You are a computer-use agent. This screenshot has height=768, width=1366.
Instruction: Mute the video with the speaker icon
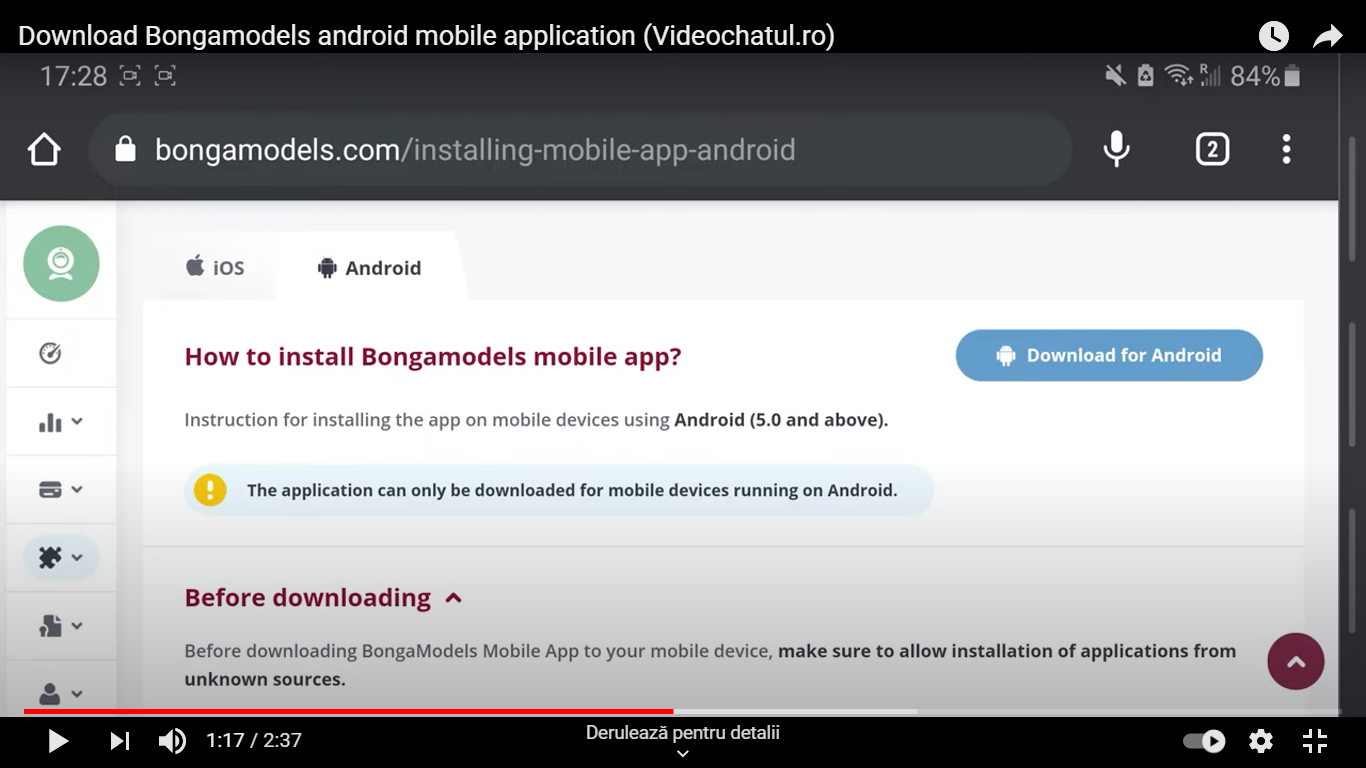tap(172, 740)
